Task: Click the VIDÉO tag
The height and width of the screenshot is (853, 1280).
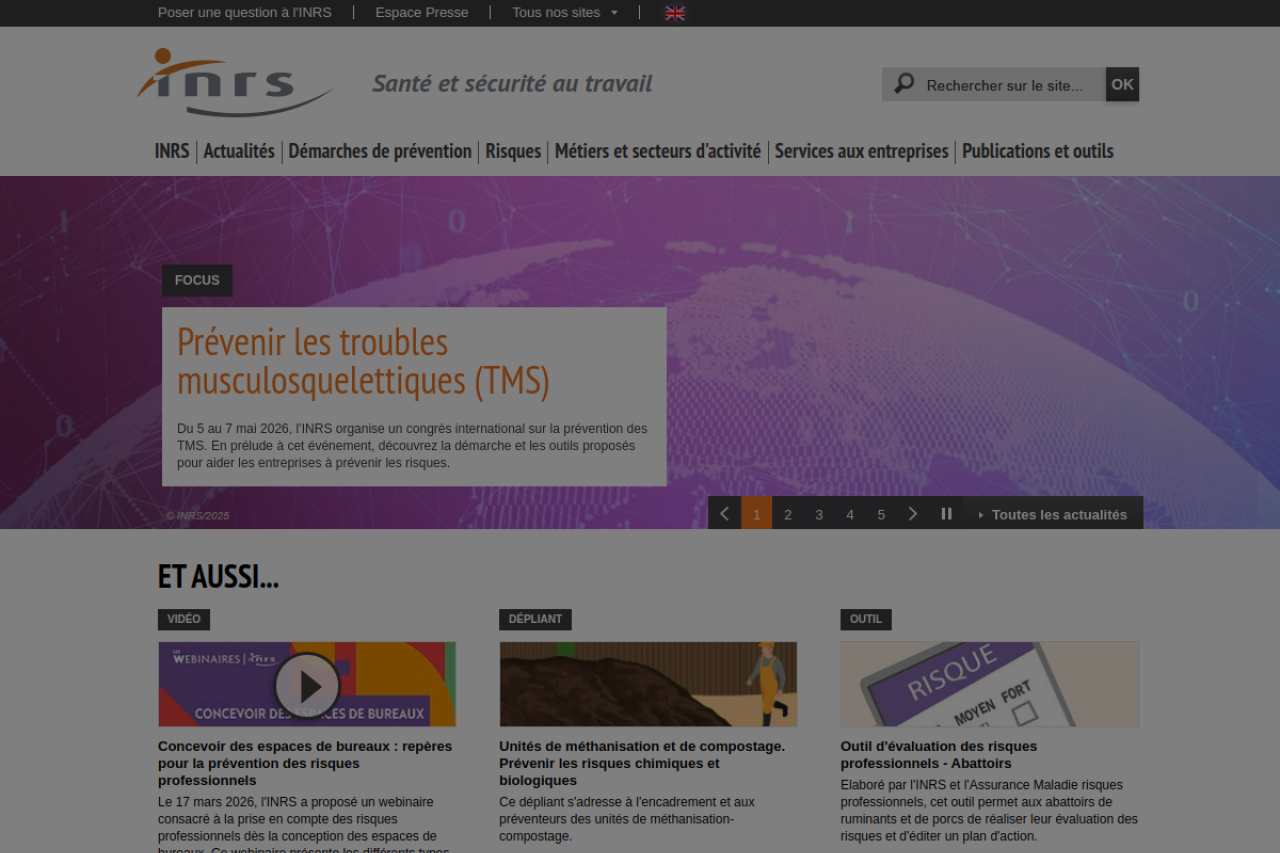Action: 184,619
